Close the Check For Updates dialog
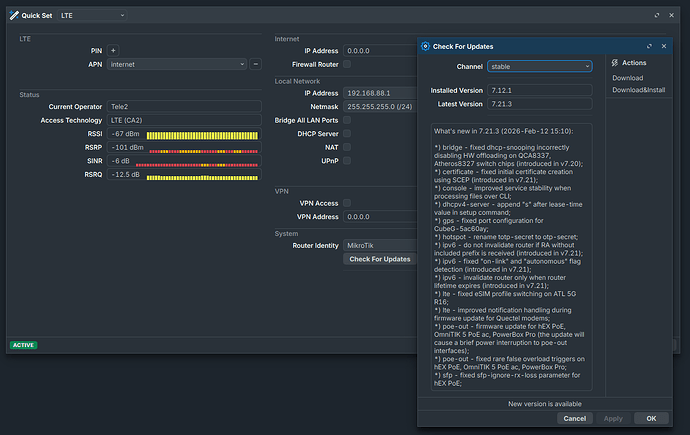690x435 pixels. pyautogui.click(x=663, y=46)
